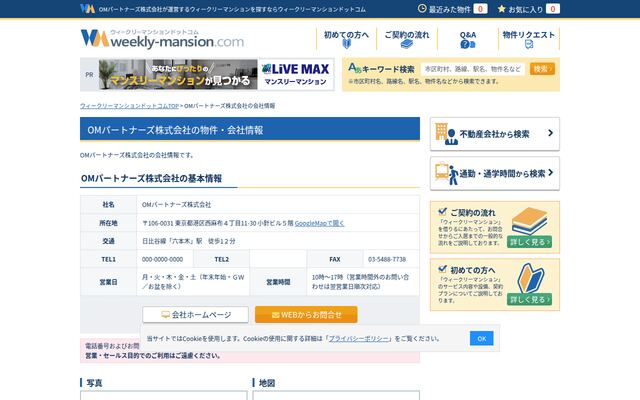Click the 〒106-0031 address text
The image size is (640, 400).
(x=218, y=223)
